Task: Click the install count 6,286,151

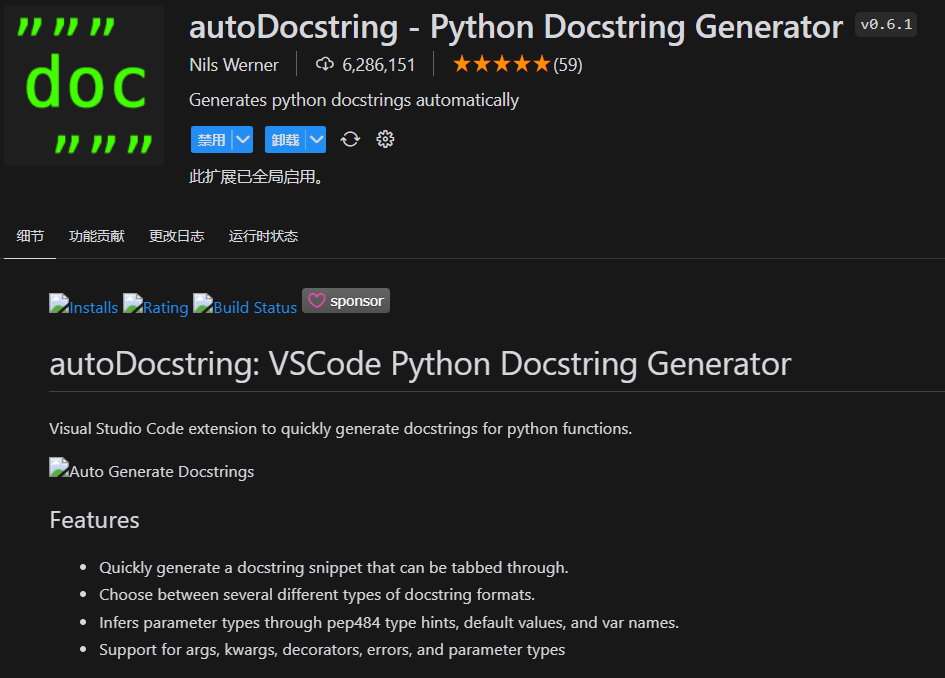Action: point(378,64)
